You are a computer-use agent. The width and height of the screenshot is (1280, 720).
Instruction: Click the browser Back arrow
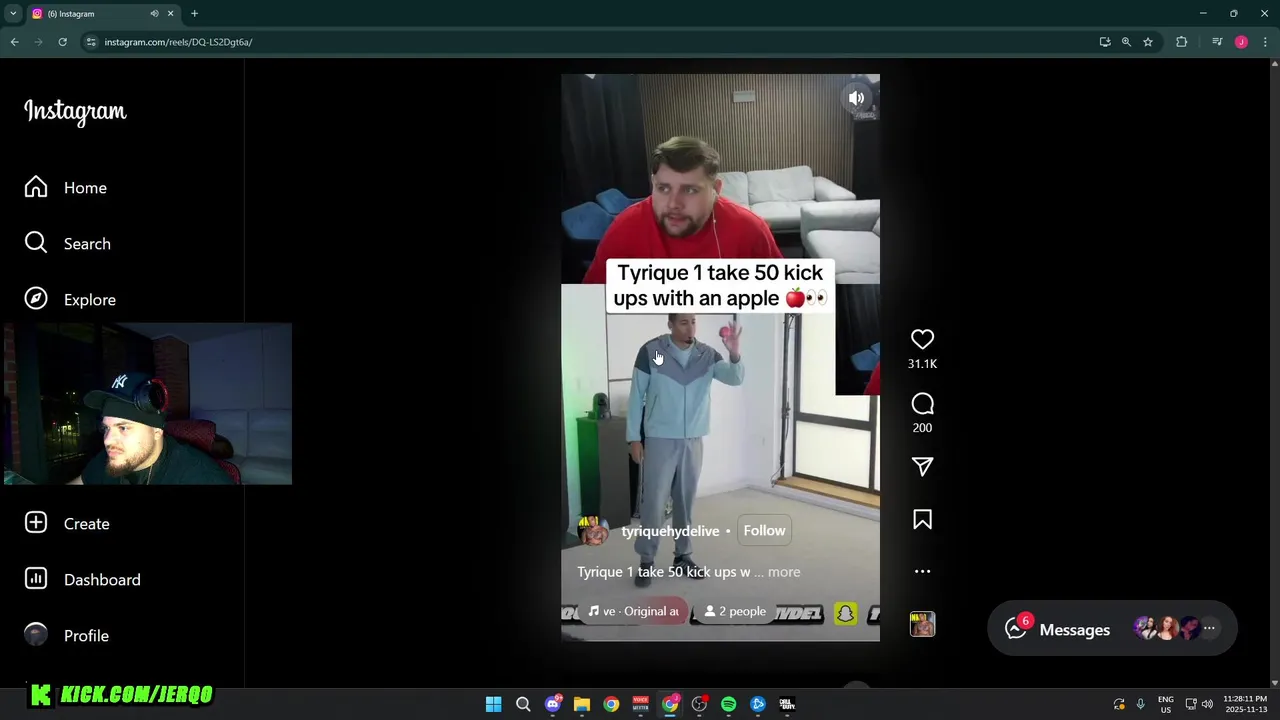pyautogui.click(x=14, y=42)
